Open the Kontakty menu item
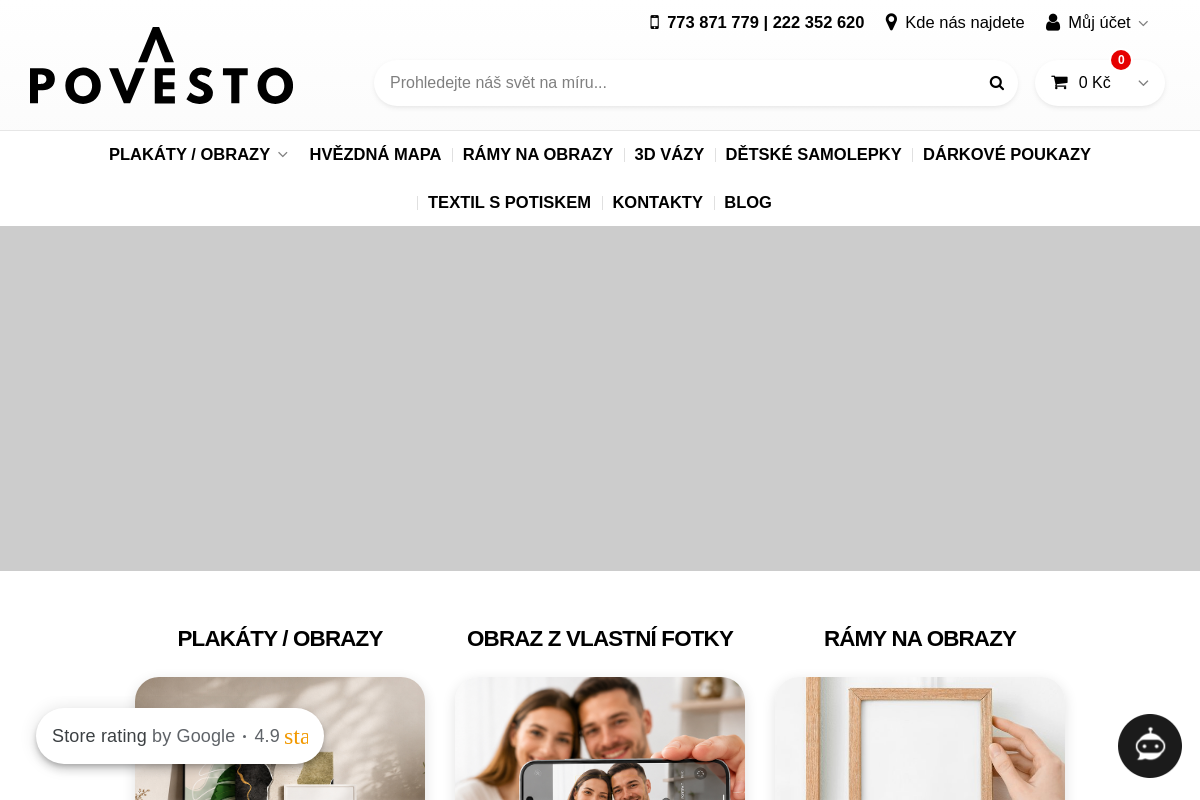The image size is (1200, 800). tap(657, 203)
